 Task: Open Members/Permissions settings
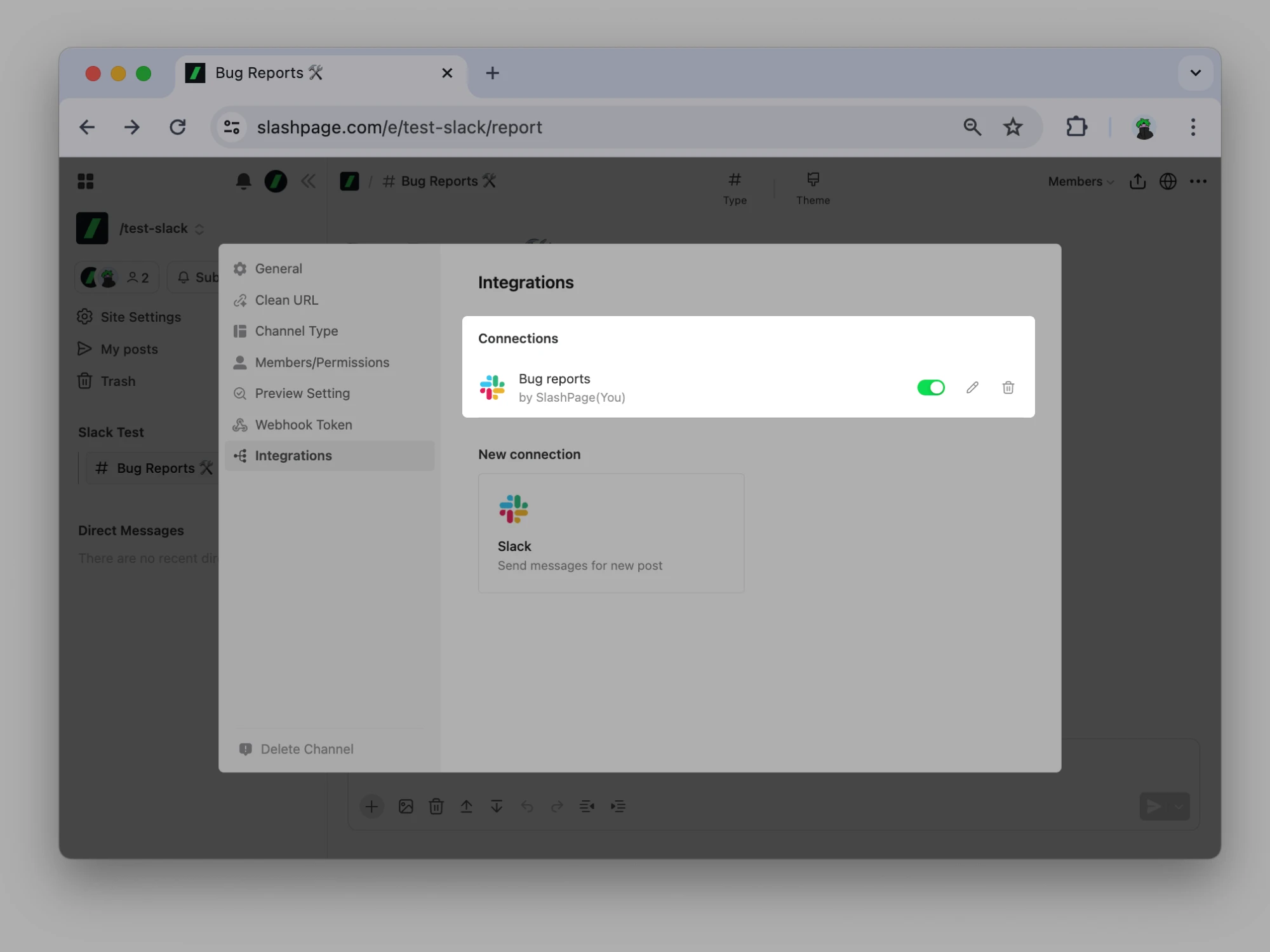330,362
